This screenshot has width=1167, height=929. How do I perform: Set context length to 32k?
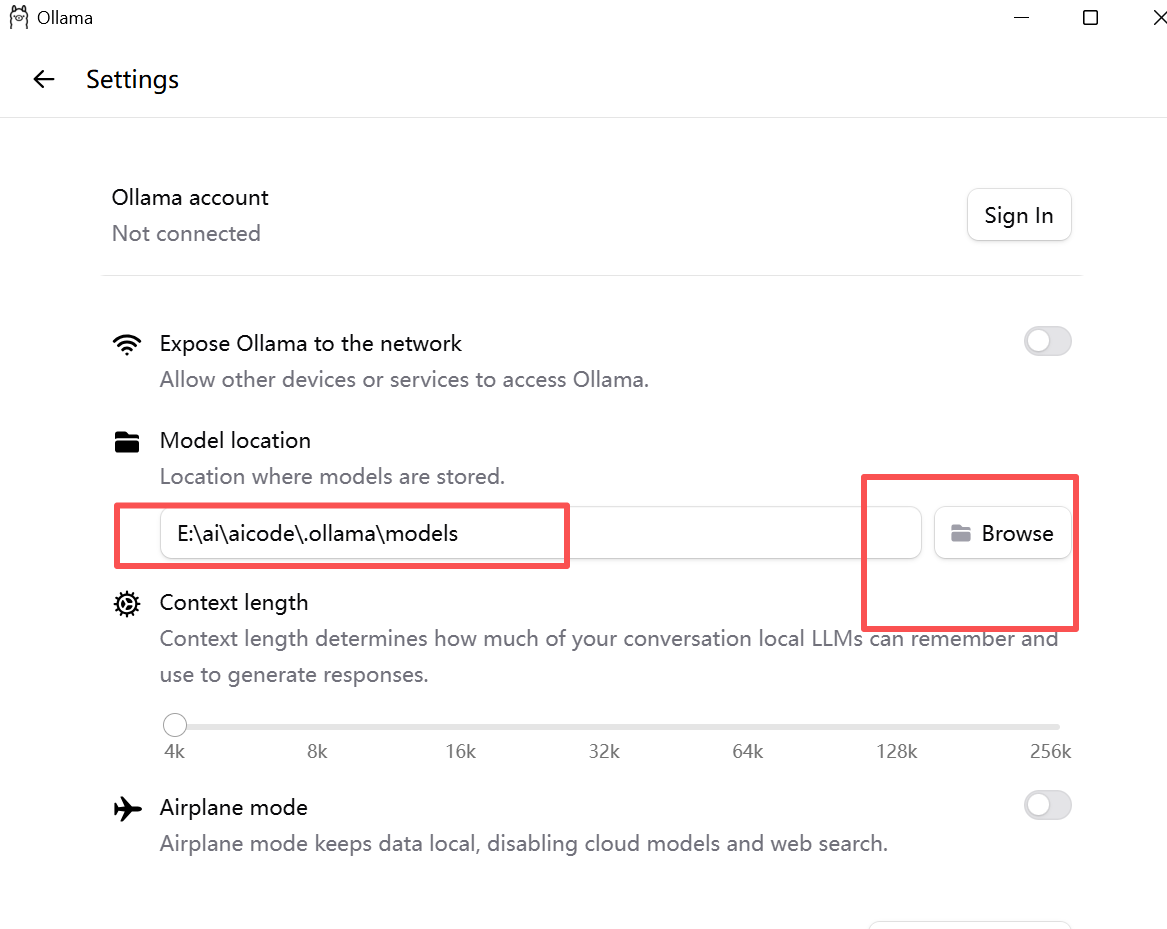[x=604, y=751]
